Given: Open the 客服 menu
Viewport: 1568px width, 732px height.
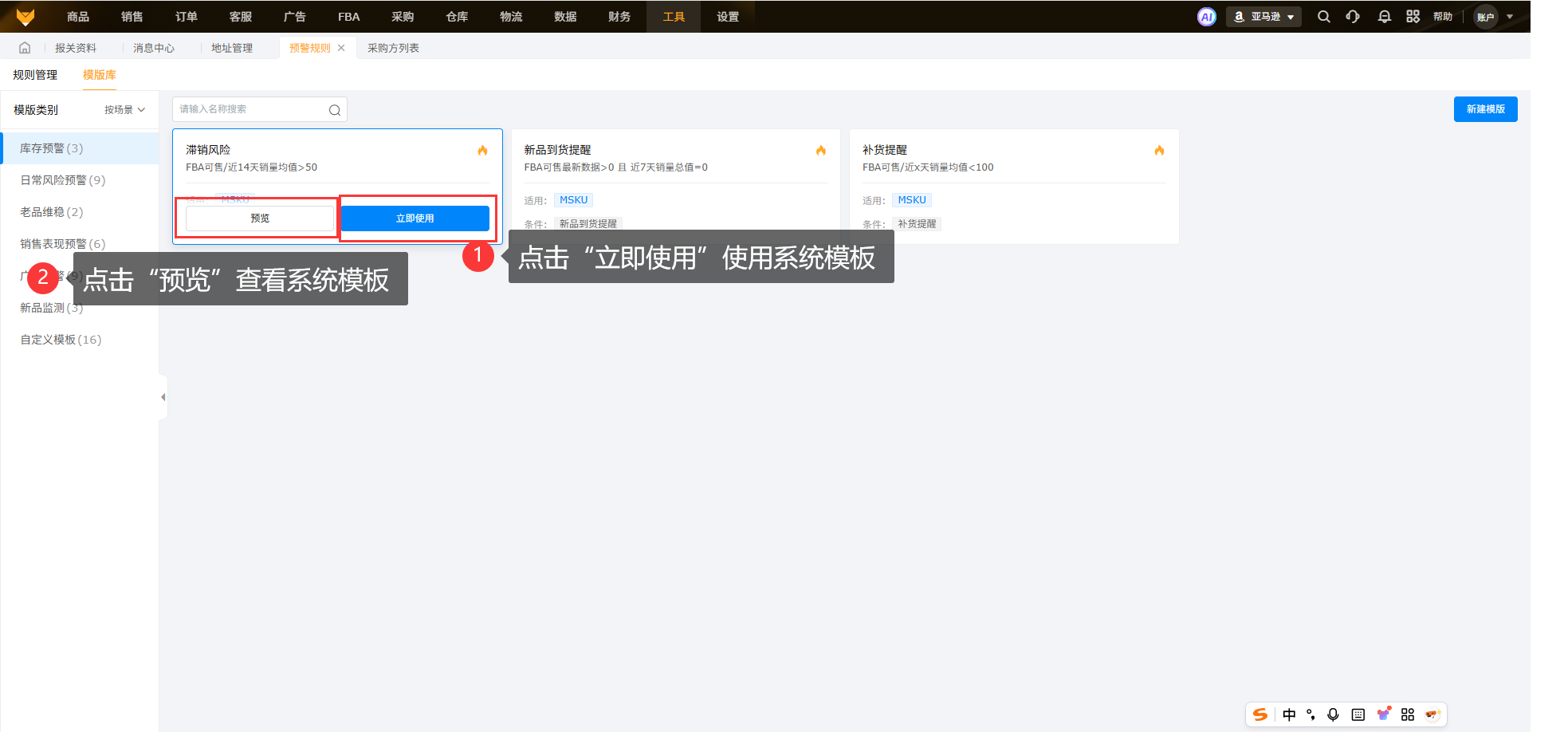Looking at the screenshot, I should coord(241,17).
